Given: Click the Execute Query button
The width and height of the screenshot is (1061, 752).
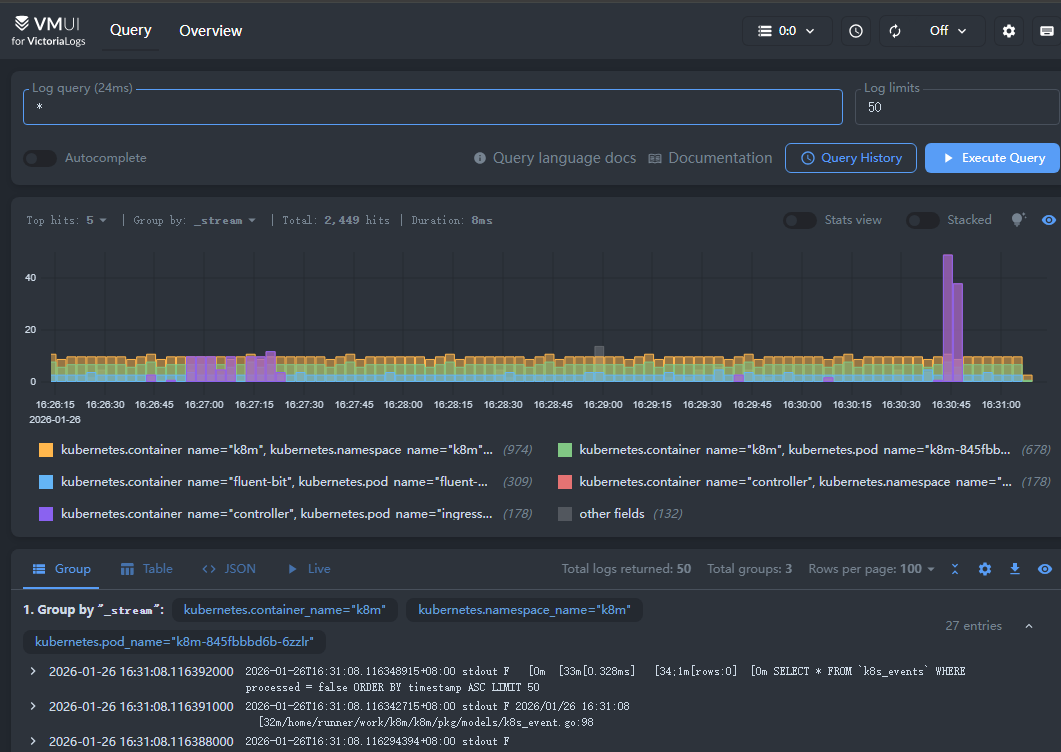Looking at the screenshot, I should click(992, 158).
